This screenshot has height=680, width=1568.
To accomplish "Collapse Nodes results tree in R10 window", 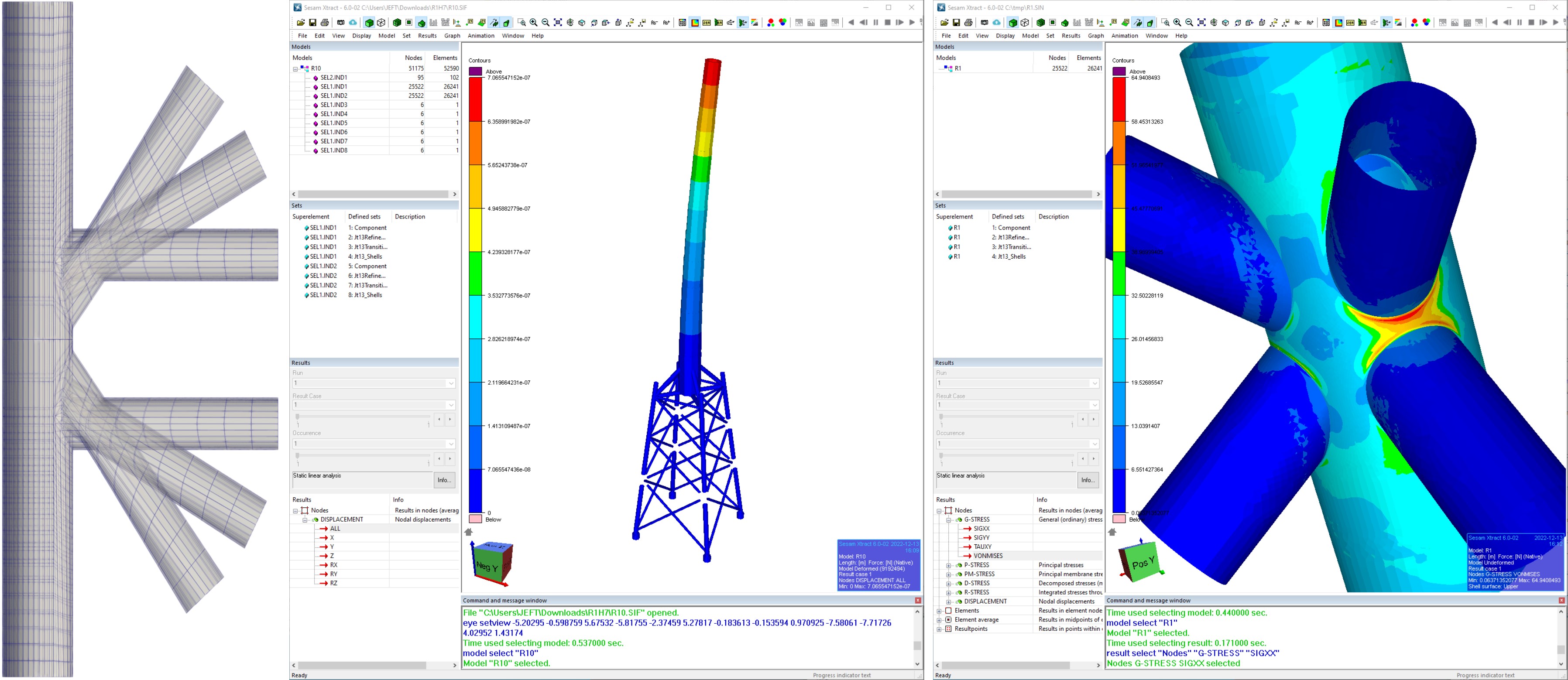I will click(x=295, y=511).
